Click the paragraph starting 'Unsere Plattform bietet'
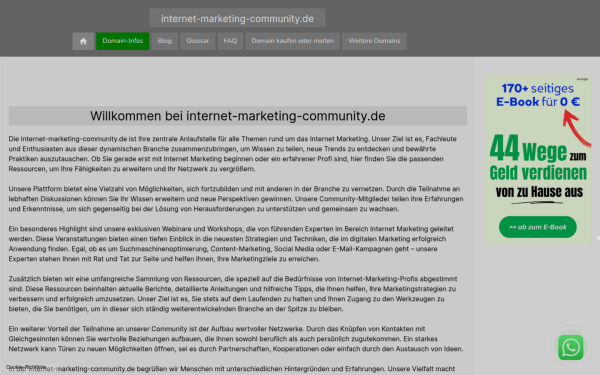The width and height of the screenshot is (600, 375). coord(236,199)
